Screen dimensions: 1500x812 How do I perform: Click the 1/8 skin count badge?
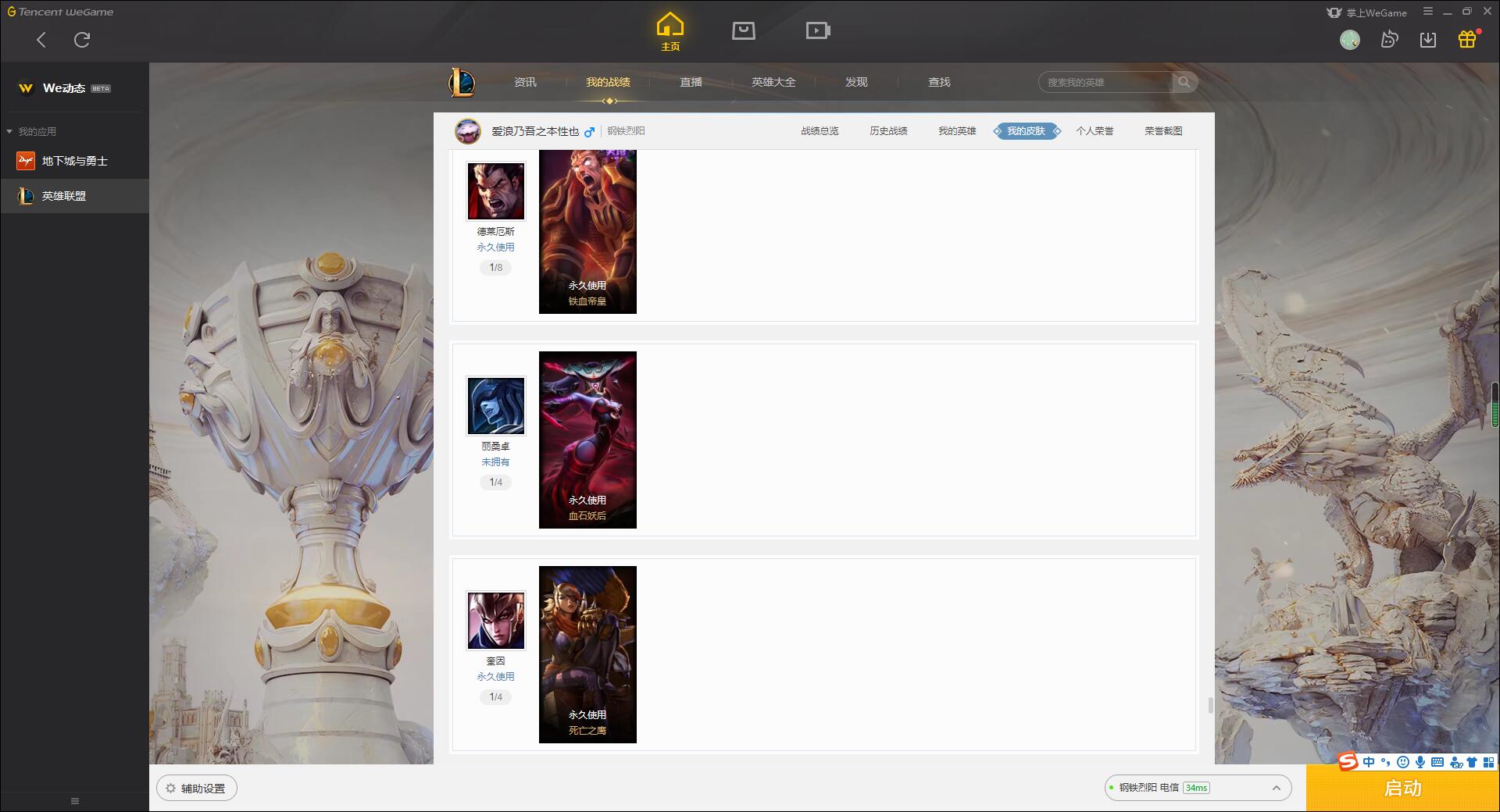click(496, 268)
